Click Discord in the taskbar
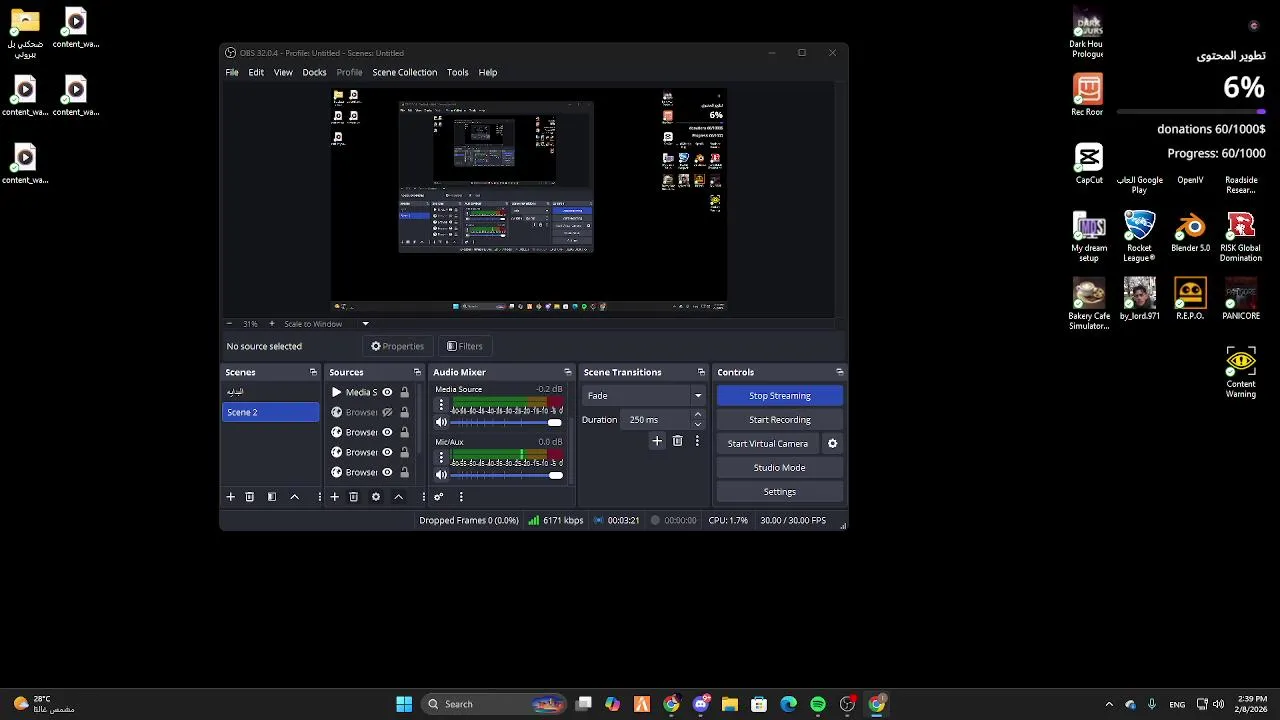This screenshot has width=1280, height=720. click(701, 704)
